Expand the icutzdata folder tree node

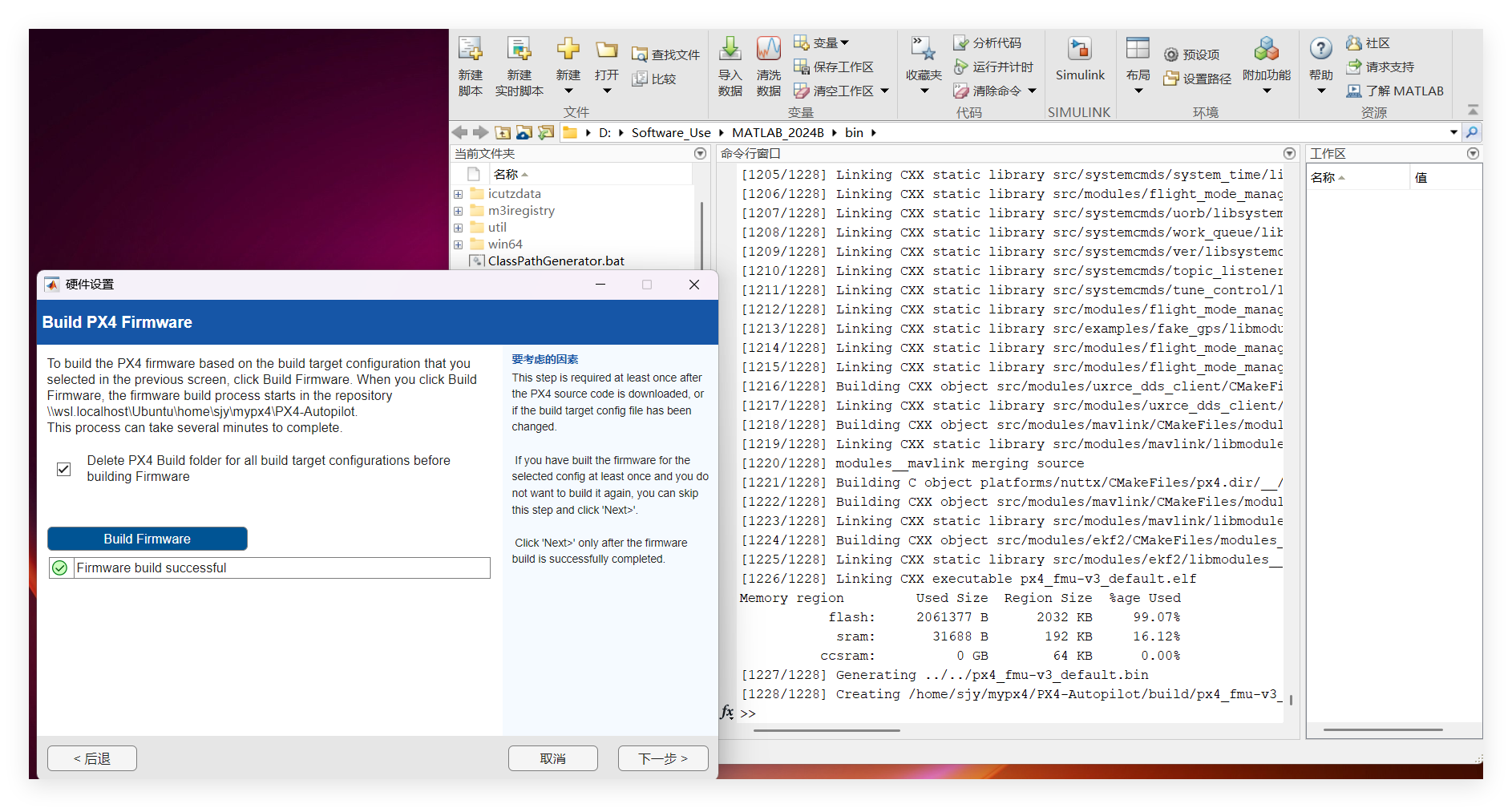[x=458, y=194]
